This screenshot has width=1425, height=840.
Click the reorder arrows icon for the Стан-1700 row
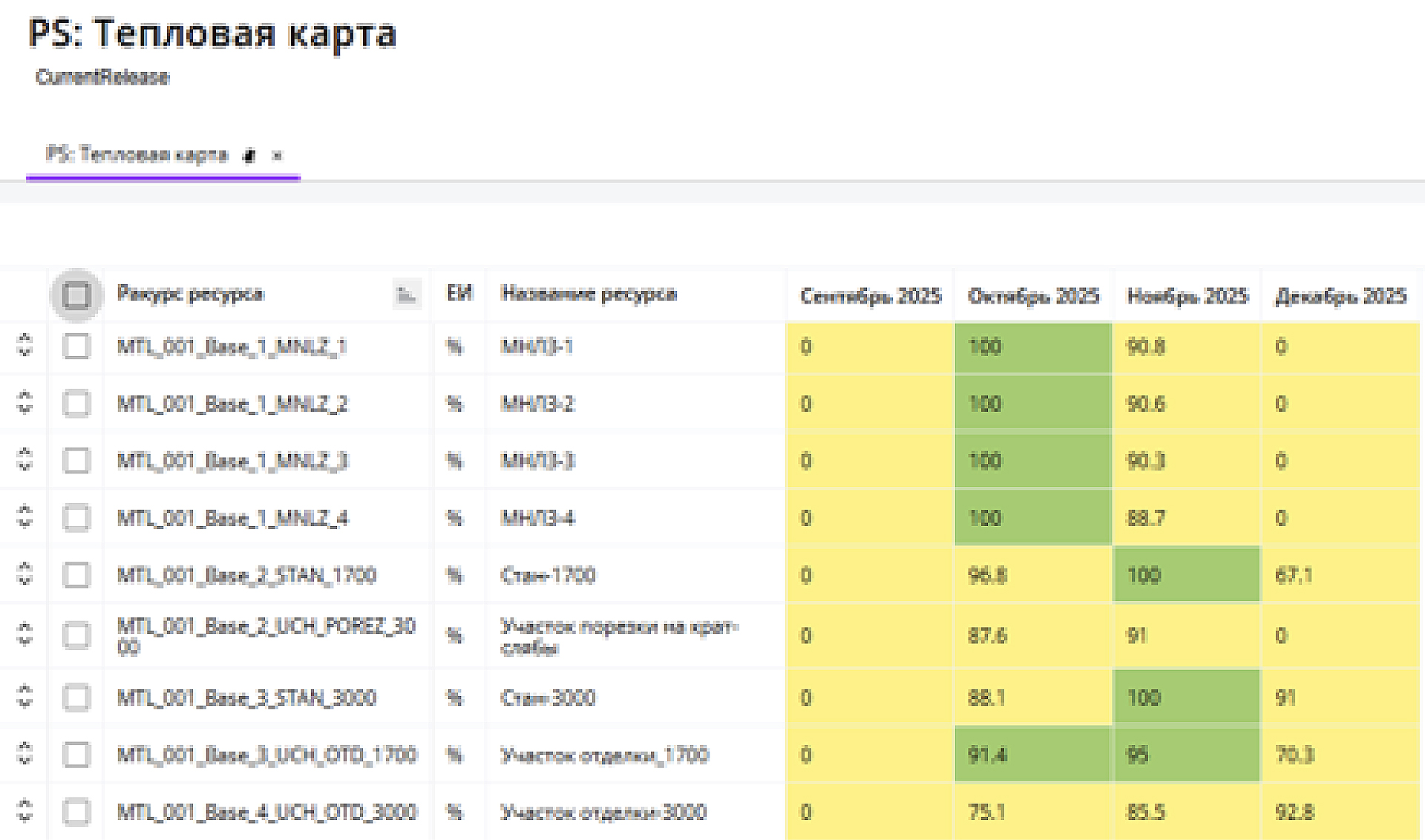(x=24, y=574)
